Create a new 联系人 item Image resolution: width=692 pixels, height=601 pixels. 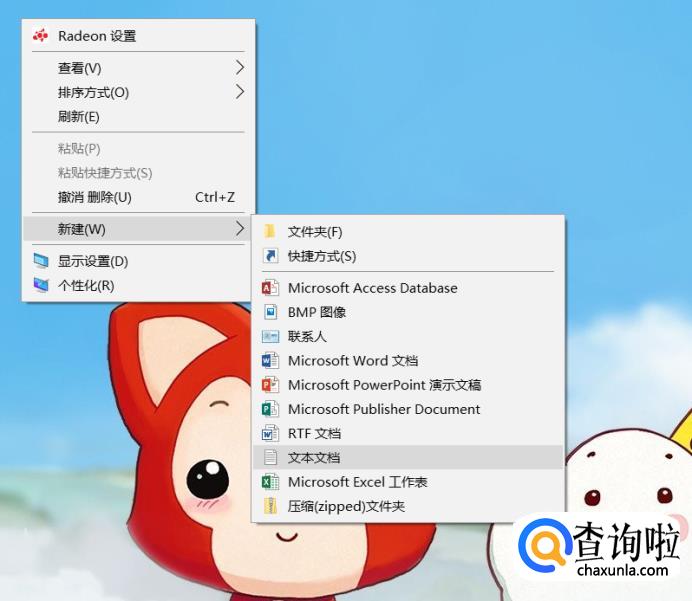408,336
